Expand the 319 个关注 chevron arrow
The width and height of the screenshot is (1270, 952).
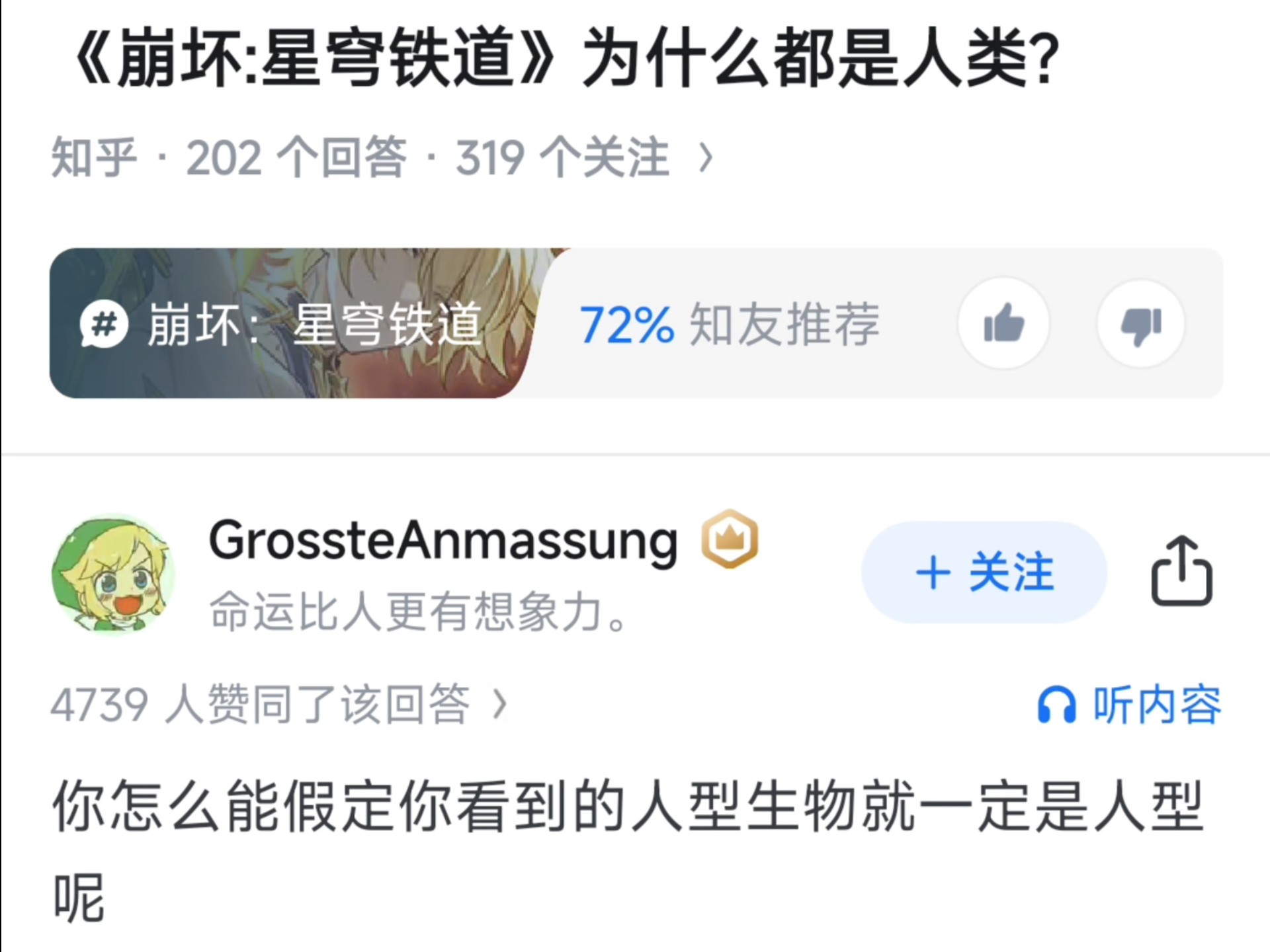click(x=706, y=158)
